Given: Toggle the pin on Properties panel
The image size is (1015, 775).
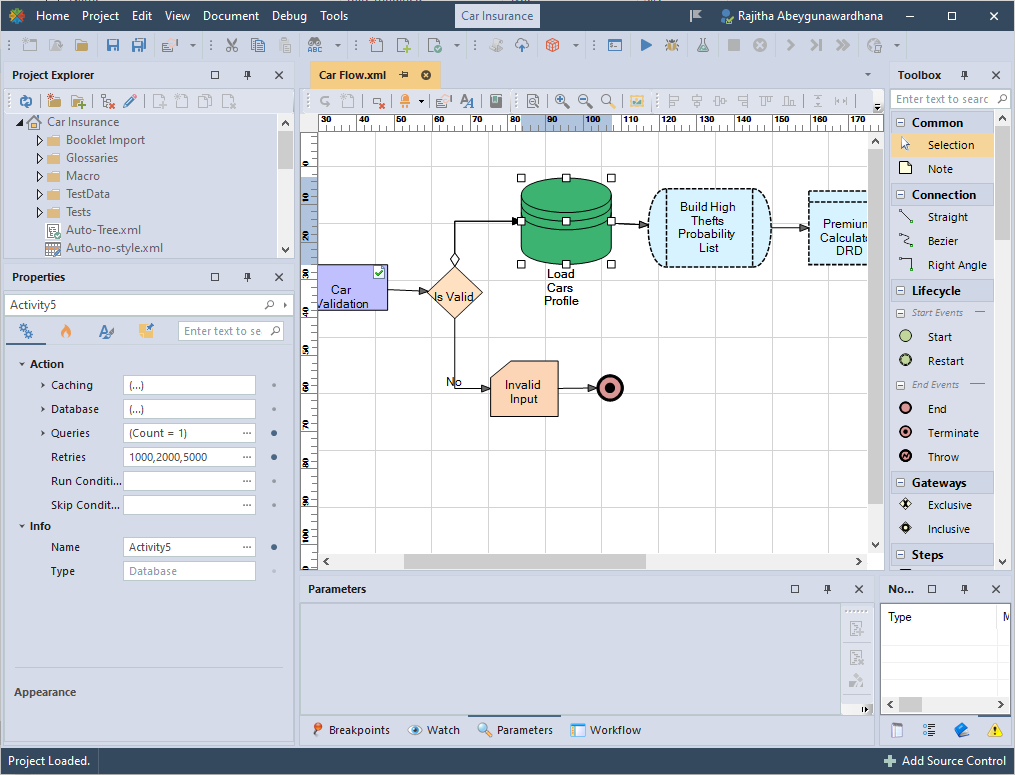Looking at the screenshot, I should (x=247, y=277).
